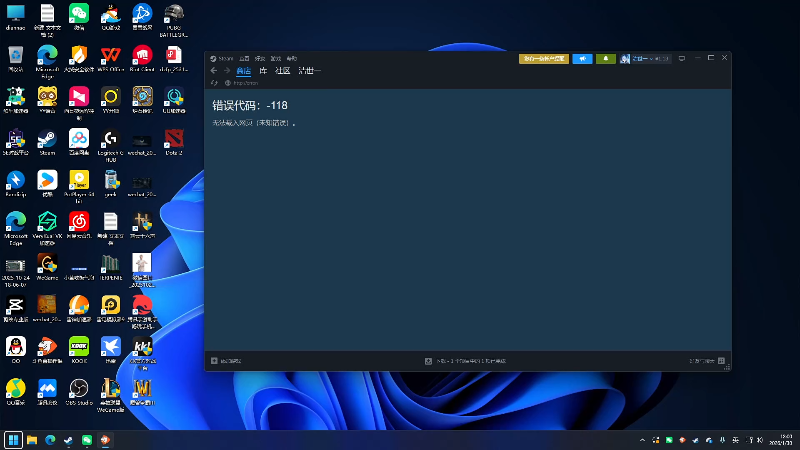Select the WPS Office desktop icon
The width and height of the screenshot is (800, 450).
pyautogui.click(x=111, y=59)
